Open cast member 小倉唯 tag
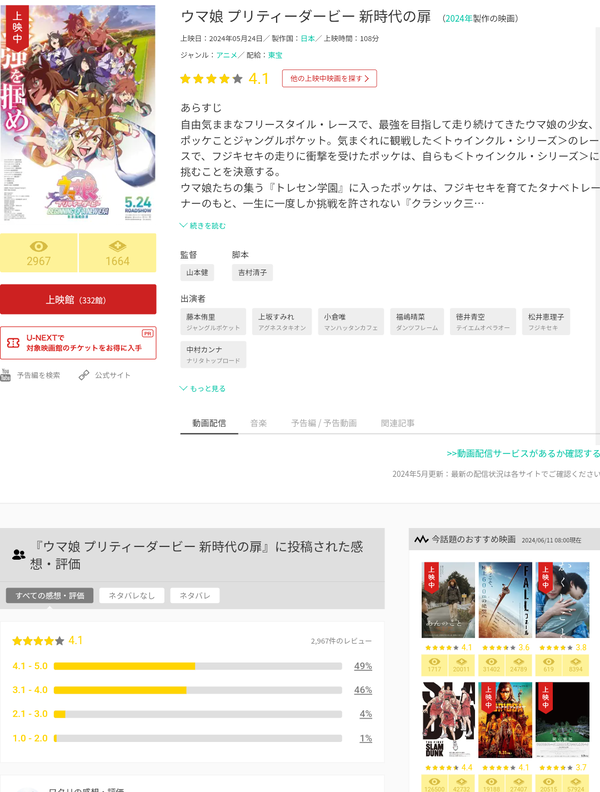The width and height of the screenshot is (600, 792). pos(351,322)
